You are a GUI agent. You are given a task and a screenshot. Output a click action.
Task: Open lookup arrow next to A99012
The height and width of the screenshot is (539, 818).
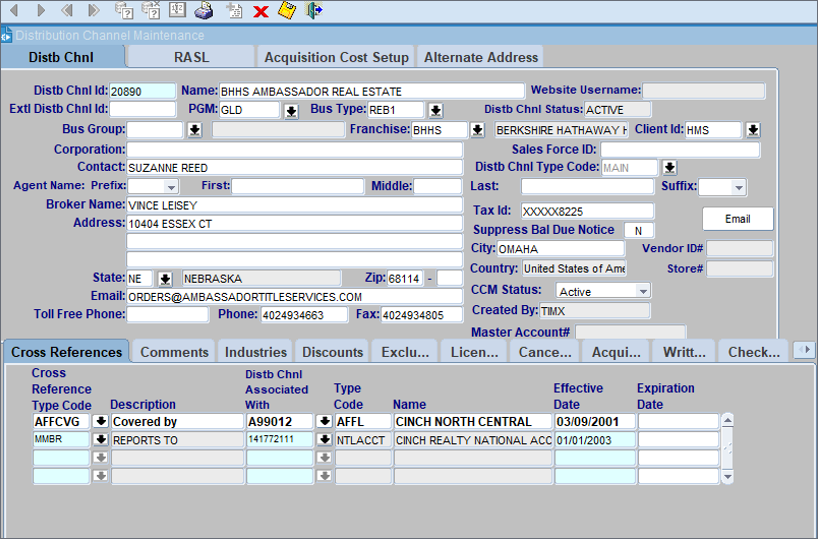324,421
